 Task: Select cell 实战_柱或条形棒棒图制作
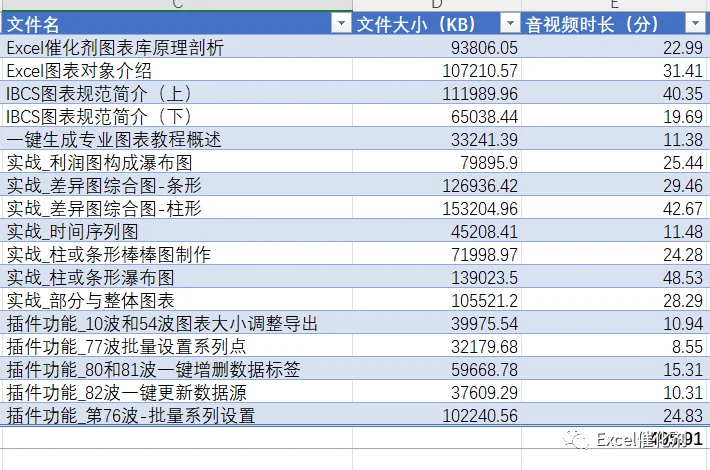177,254
